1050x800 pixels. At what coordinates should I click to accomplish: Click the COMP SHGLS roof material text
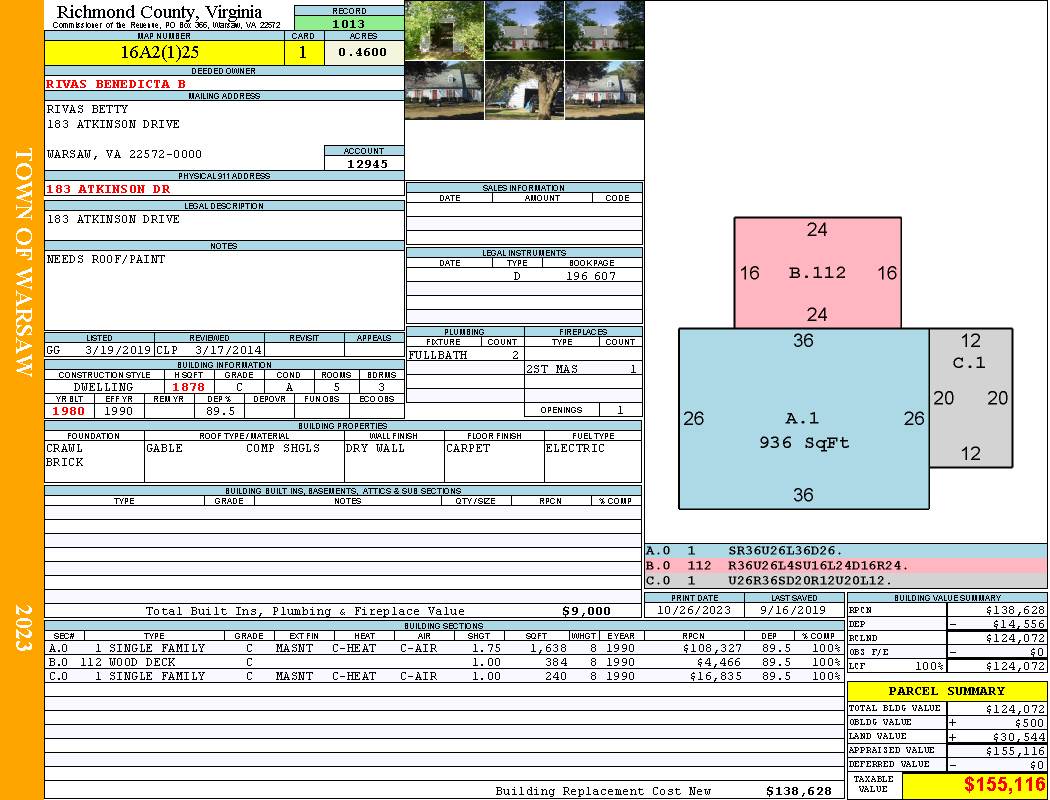(x=283, y=449)
